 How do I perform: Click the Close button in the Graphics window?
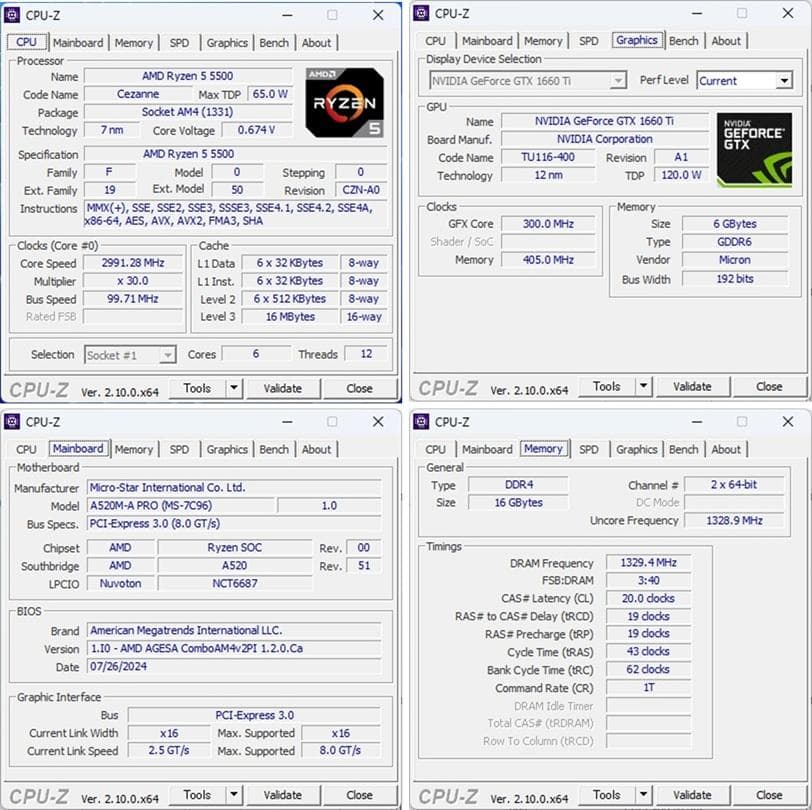click(x=770, y=386)
